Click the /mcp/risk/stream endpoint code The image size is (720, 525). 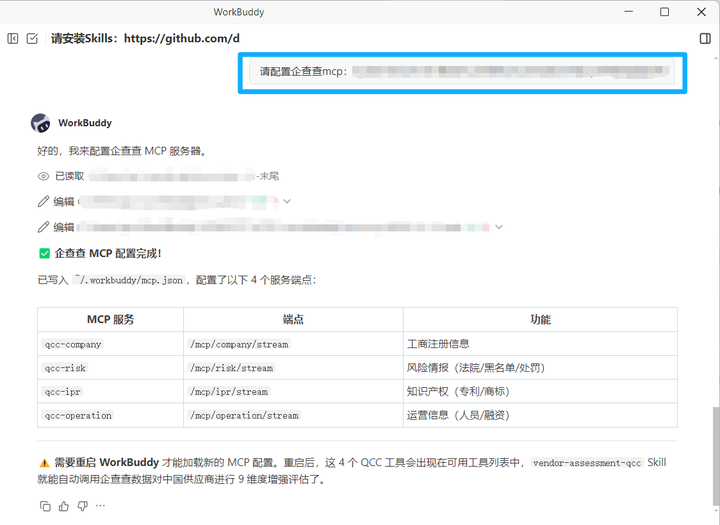click(231, 368)
